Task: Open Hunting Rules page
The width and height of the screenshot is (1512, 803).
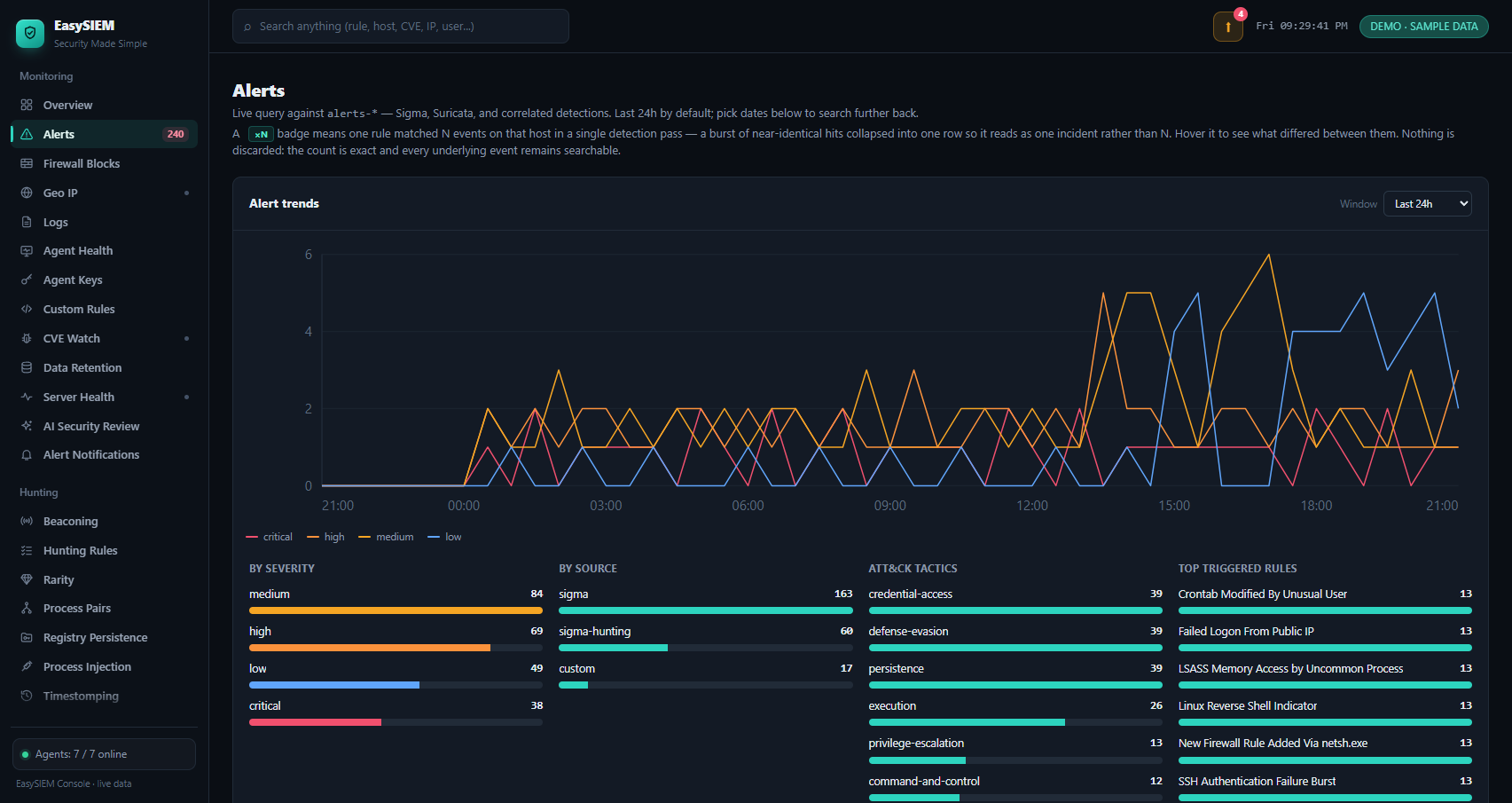Action: 104,550
